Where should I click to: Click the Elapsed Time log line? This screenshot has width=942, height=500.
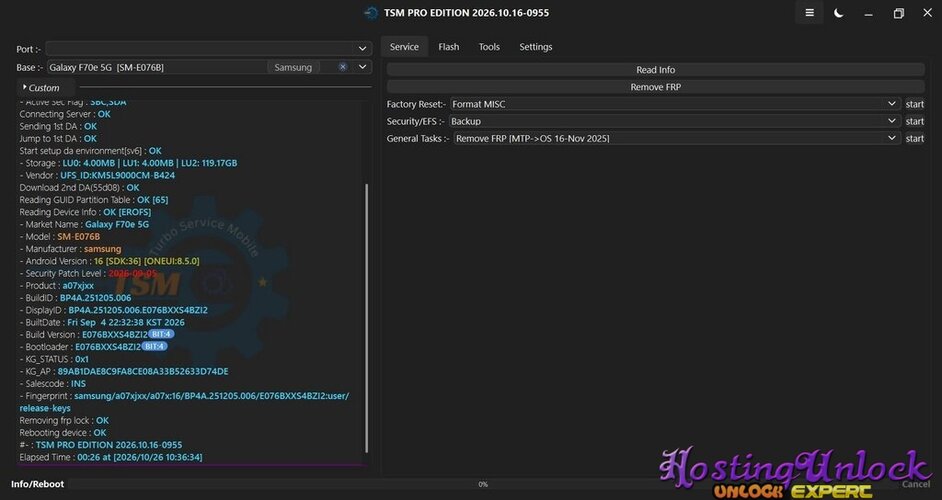111,457
